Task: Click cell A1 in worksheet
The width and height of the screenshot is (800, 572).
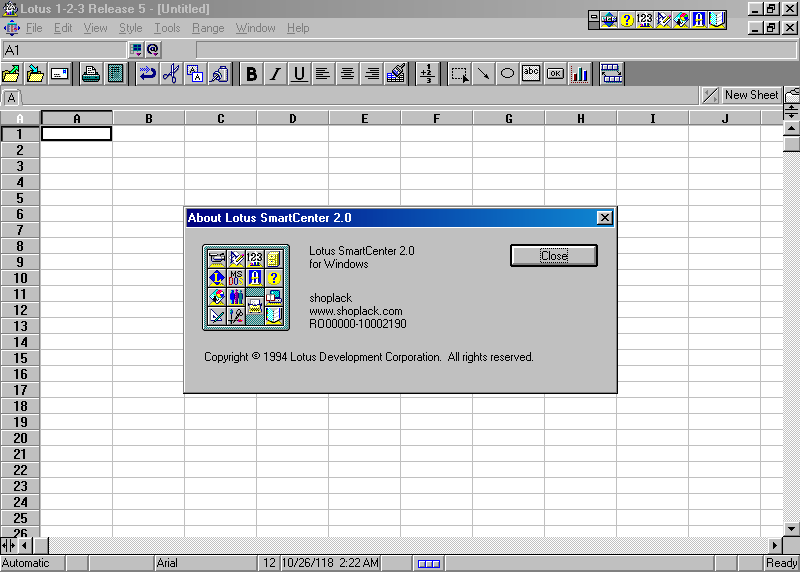Action: tap(76, 134)
